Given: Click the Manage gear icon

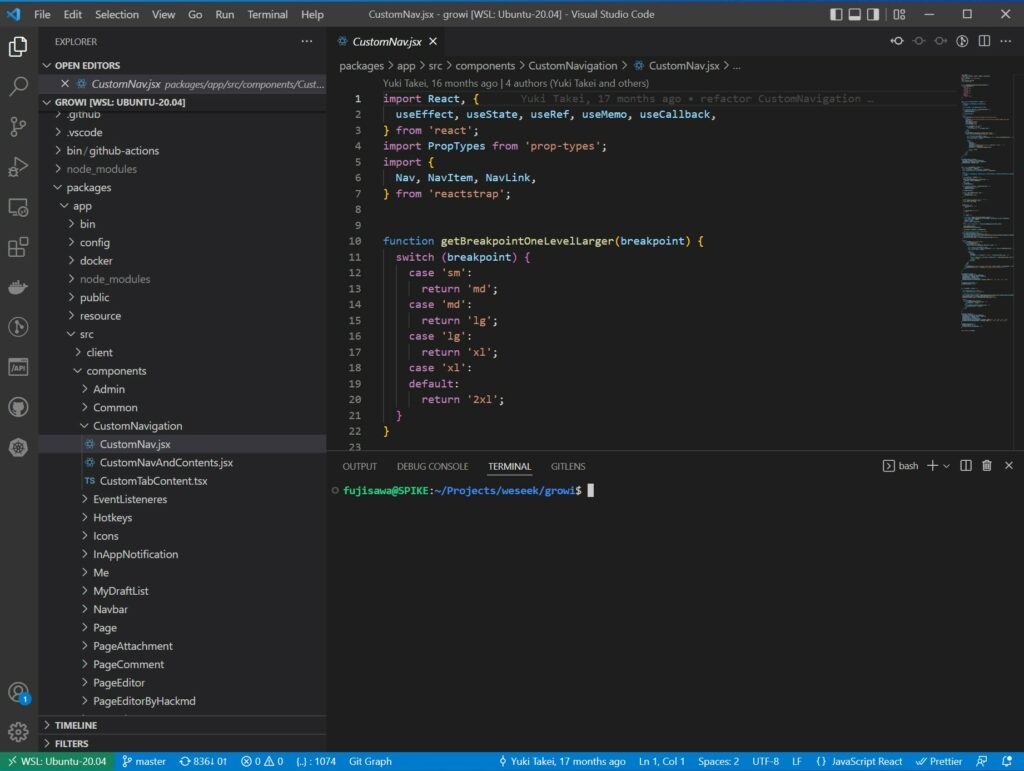Looking at the screenshot, I should [18, 731].
